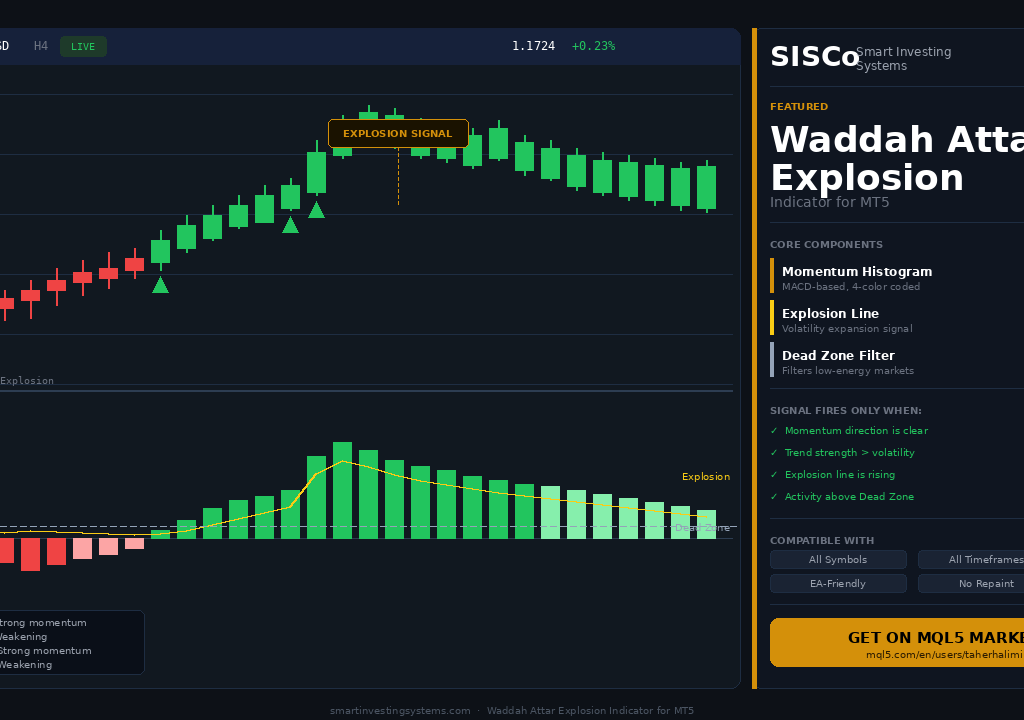Click the SISCo logo
Screen dimensions: 1024x720
(814, 57)
